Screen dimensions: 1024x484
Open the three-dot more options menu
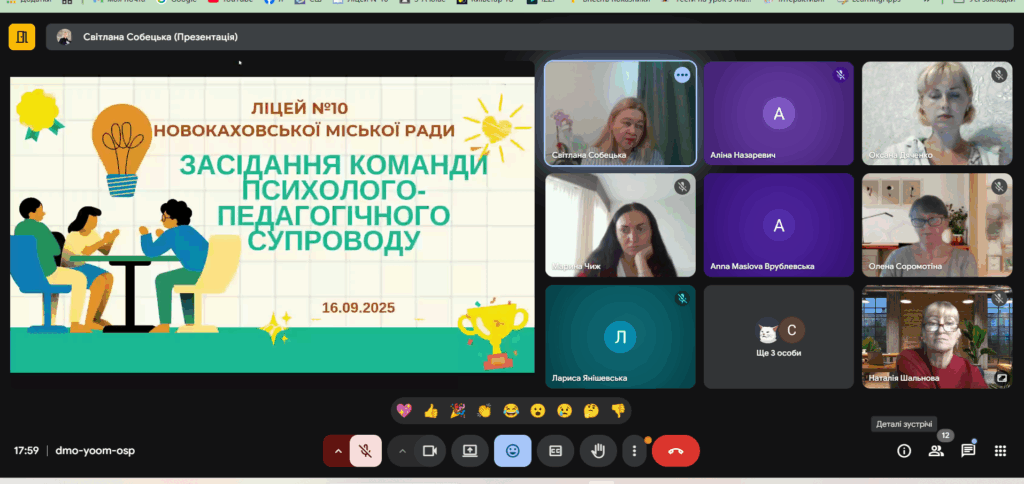tap(634, 451)
